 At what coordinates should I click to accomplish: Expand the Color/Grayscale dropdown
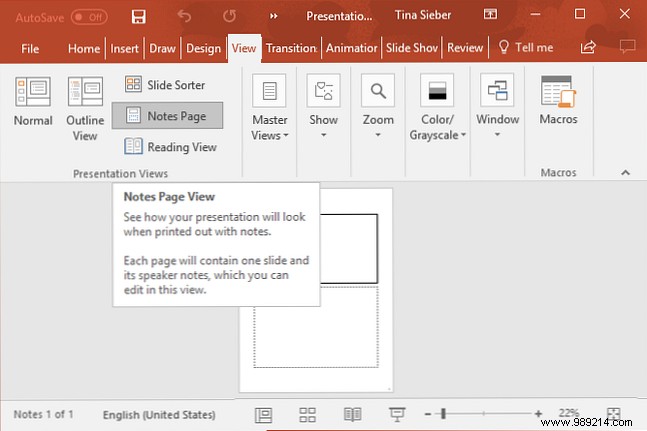pyautogui.click(x=437, y=108)
